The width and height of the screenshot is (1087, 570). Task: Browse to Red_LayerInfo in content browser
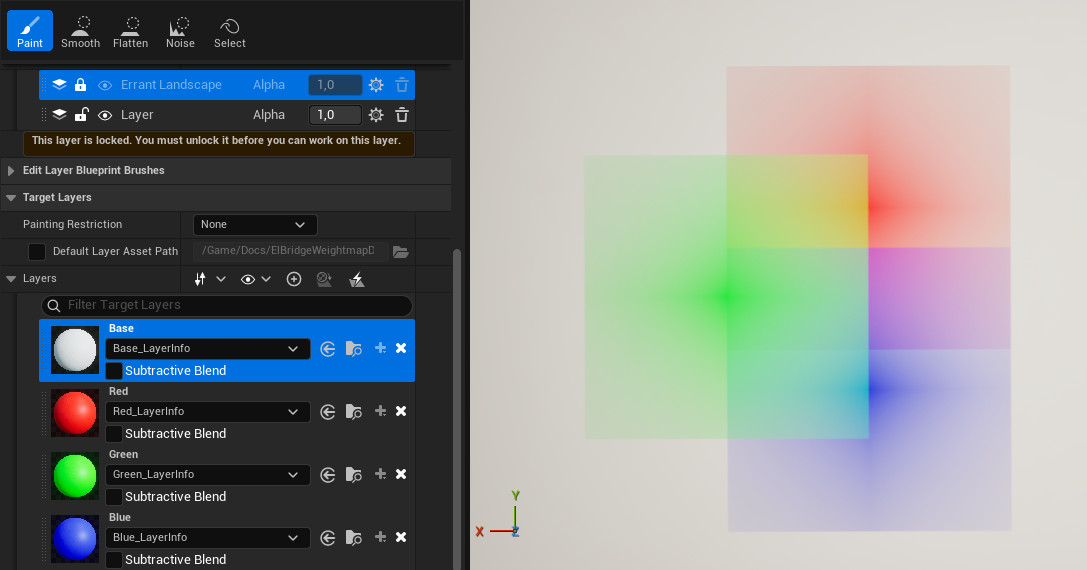[354, 412]
